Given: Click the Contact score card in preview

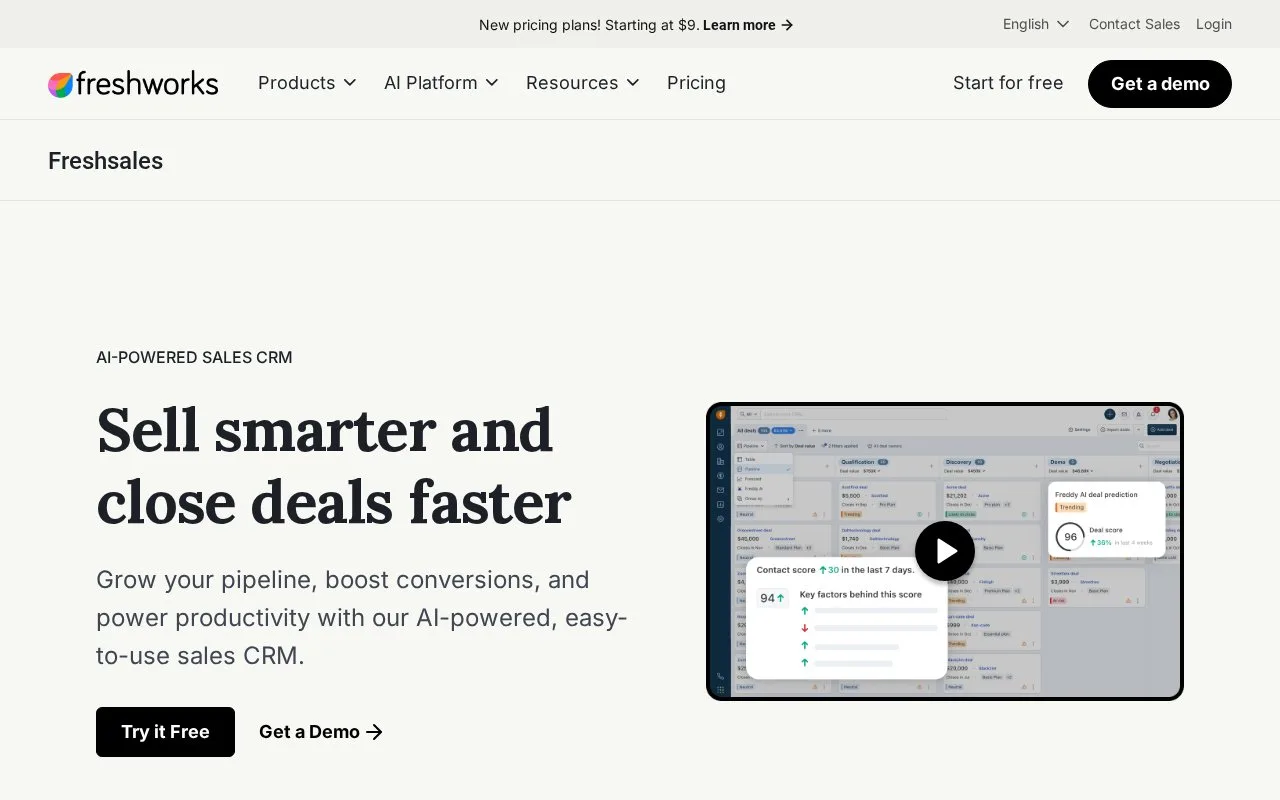Looking at the screenshot, I should (846, 617).
